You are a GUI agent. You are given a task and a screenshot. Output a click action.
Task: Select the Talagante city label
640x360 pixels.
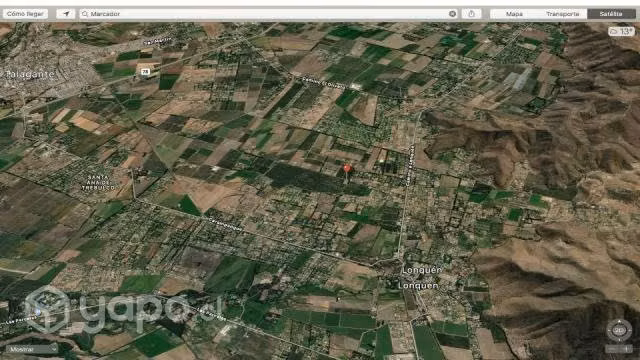29,74
